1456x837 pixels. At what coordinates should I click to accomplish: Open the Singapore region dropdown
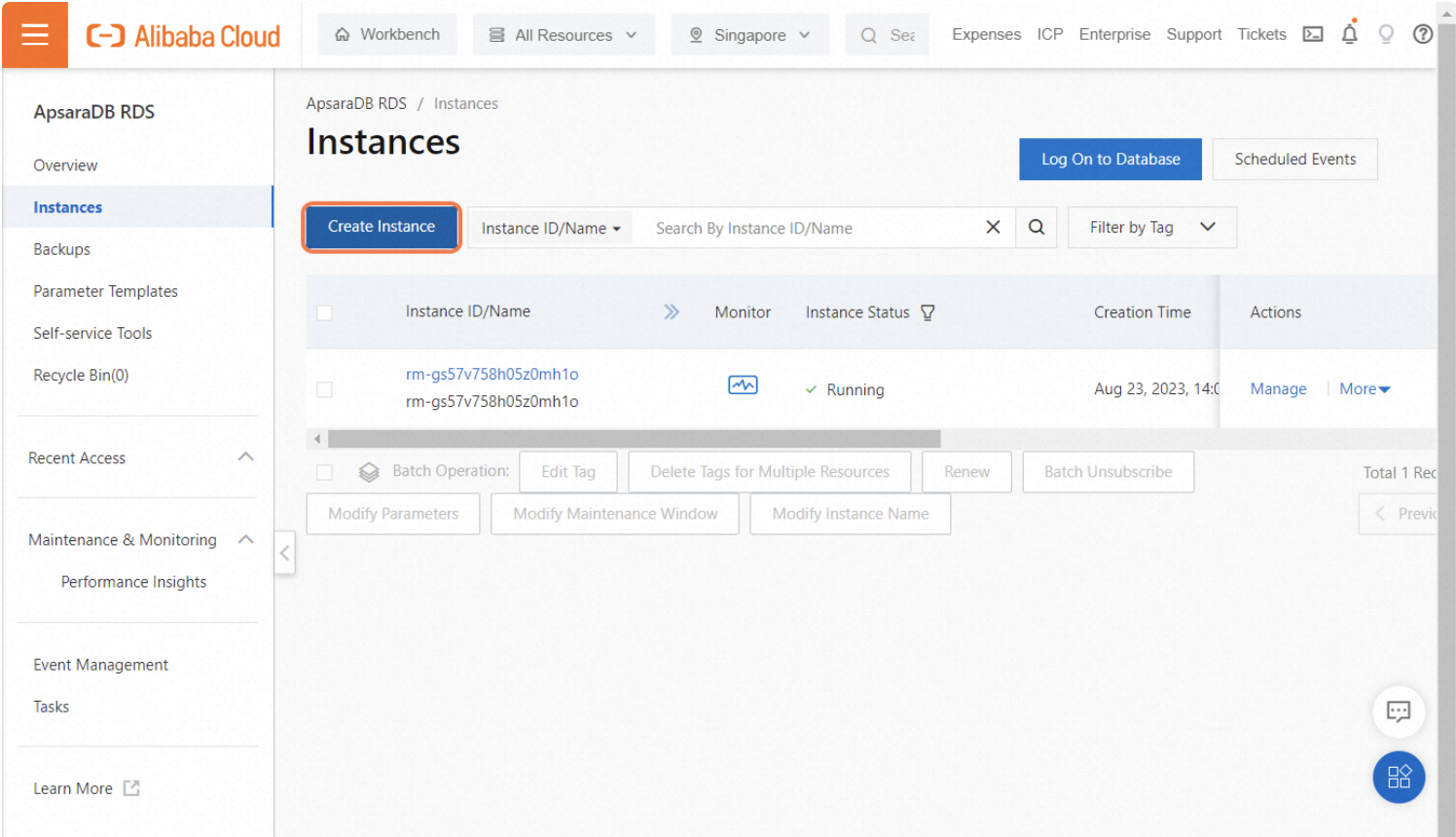point(750,35)
